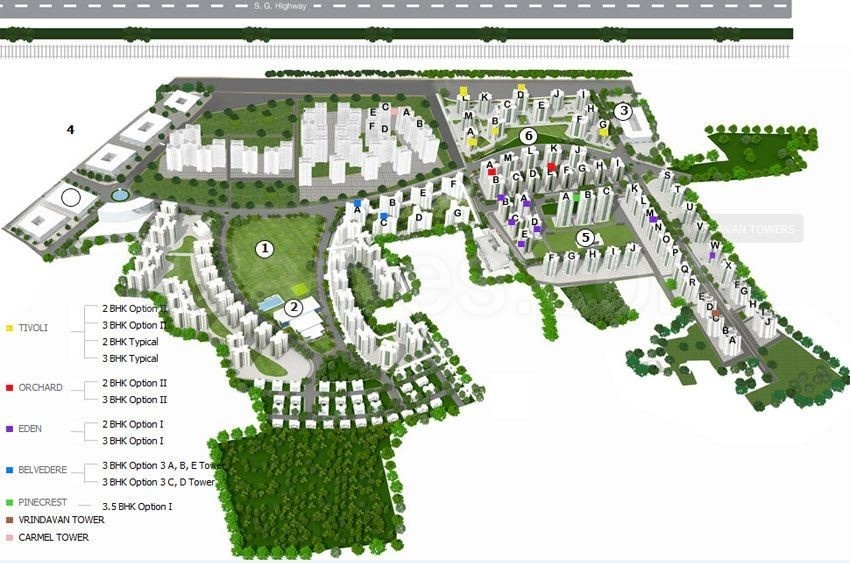Select the purple Eden legend swatch

point(9,429)
